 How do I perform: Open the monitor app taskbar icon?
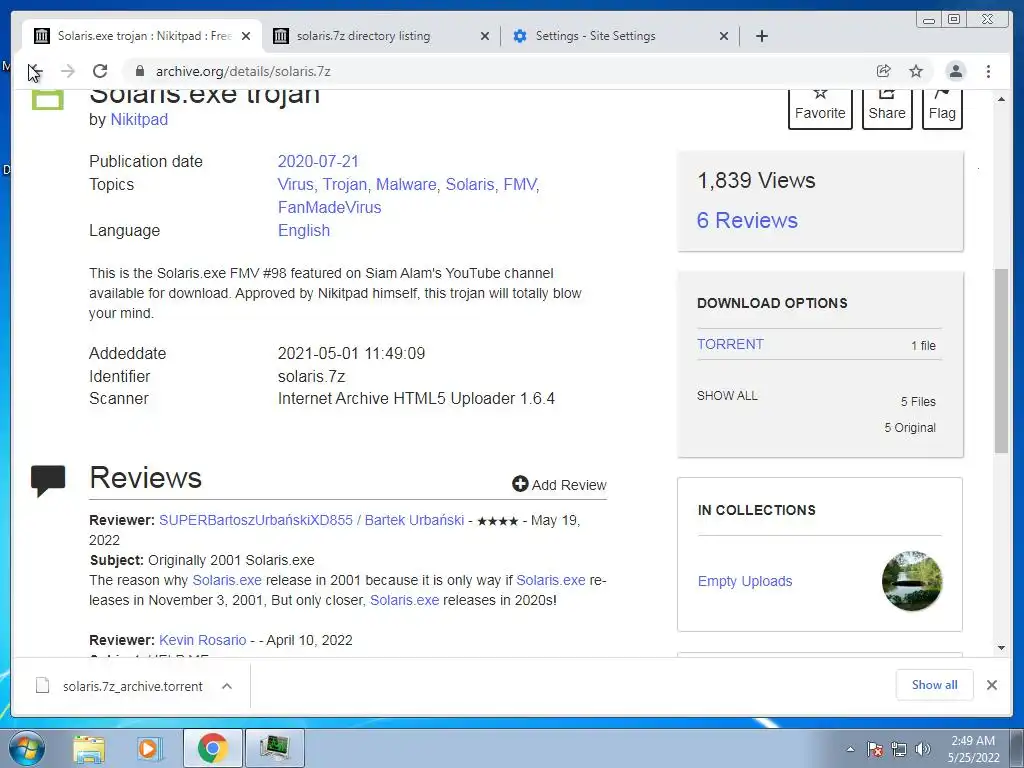click(274, 748)
